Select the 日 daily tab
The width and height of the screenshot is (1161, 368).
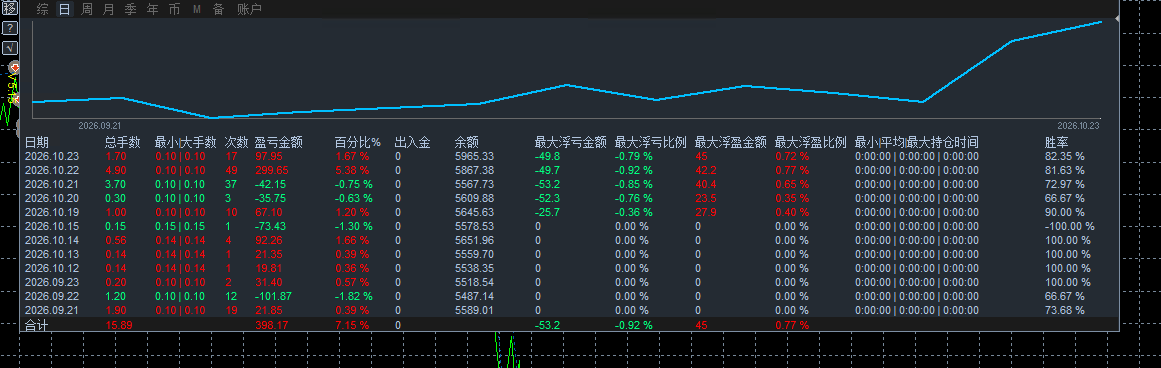pyautogui.click(x=65, y=10)
